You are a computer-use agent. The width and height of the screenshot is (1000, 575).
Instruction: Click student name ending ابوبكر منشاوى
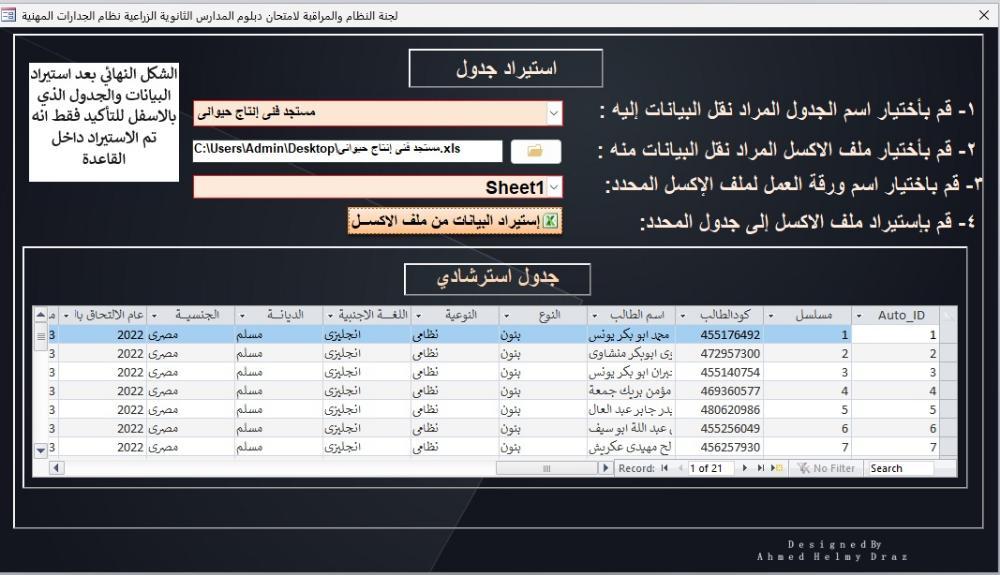(x=630, y=353)
